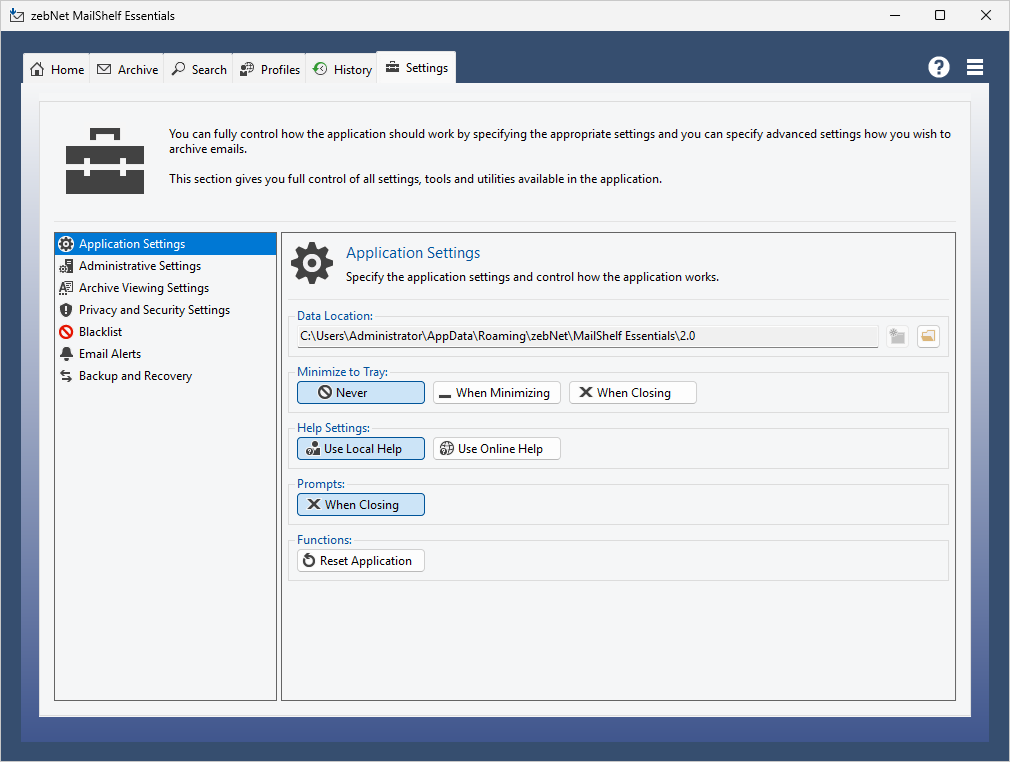Image resolution: width=1010 pixels, height=762 pixels.
Task: Click the grayed new-folder icon beside data path
Action: coord(897,337)
